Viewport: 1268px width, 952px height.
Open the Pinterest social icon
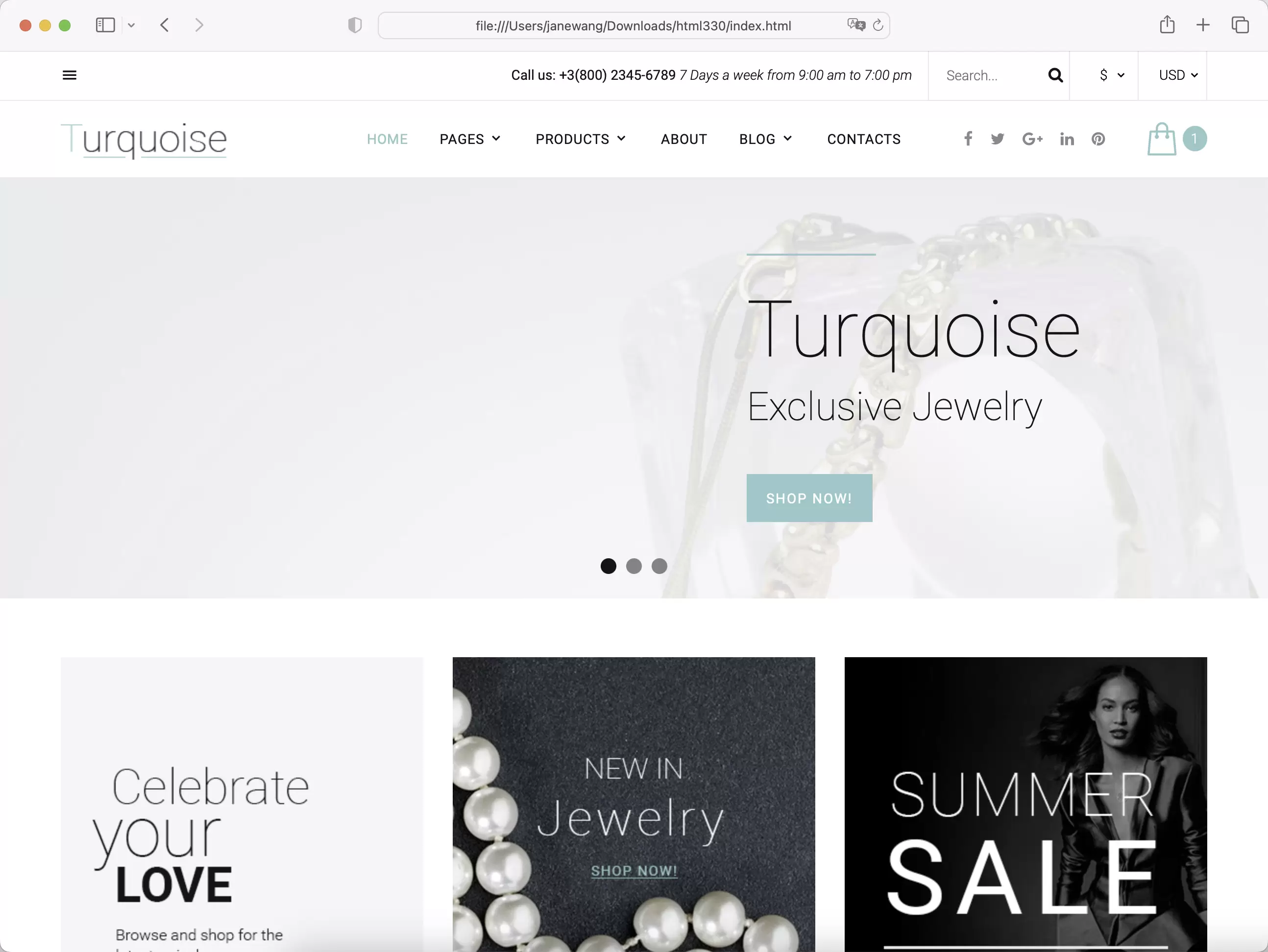tap(1097, 139)
